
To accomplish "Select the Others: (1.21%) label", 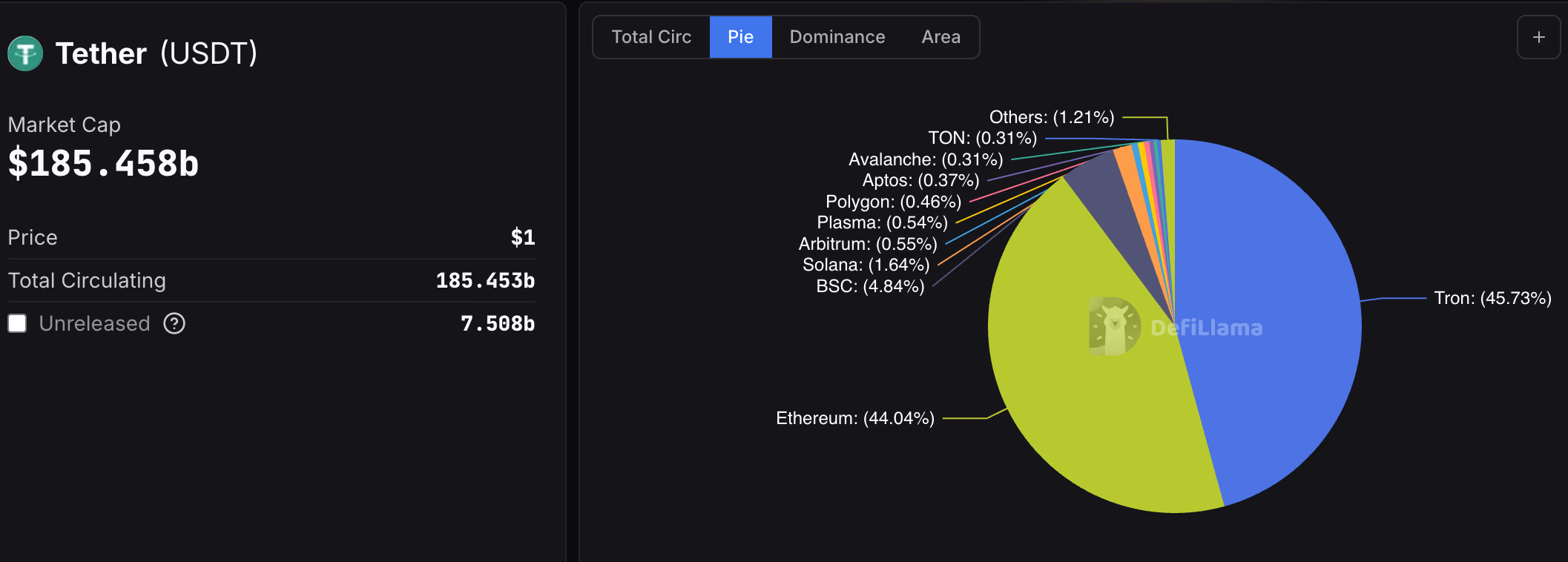I will tap(1051, 117).
